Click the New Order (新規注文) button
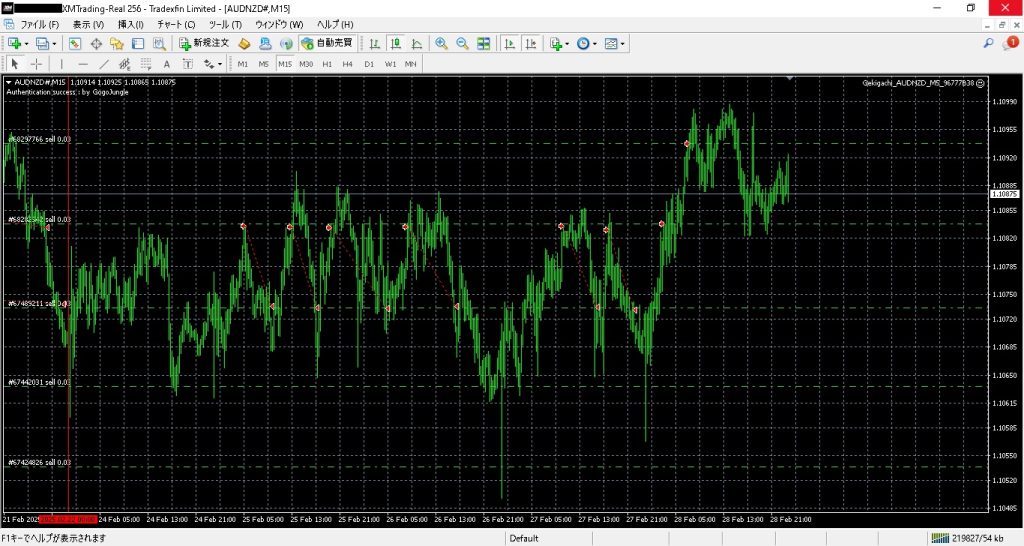The image size is (1024, 546). click(x=204, y=43)
